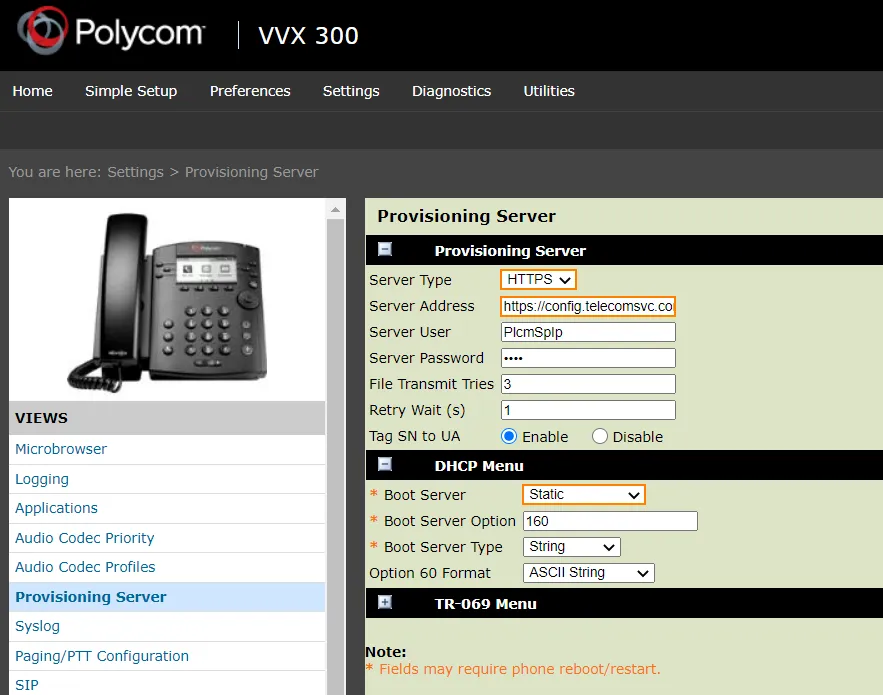Click the Retry Wait (s) field
The width and height of the screenshot is (883, 695).
coord(588,409)
